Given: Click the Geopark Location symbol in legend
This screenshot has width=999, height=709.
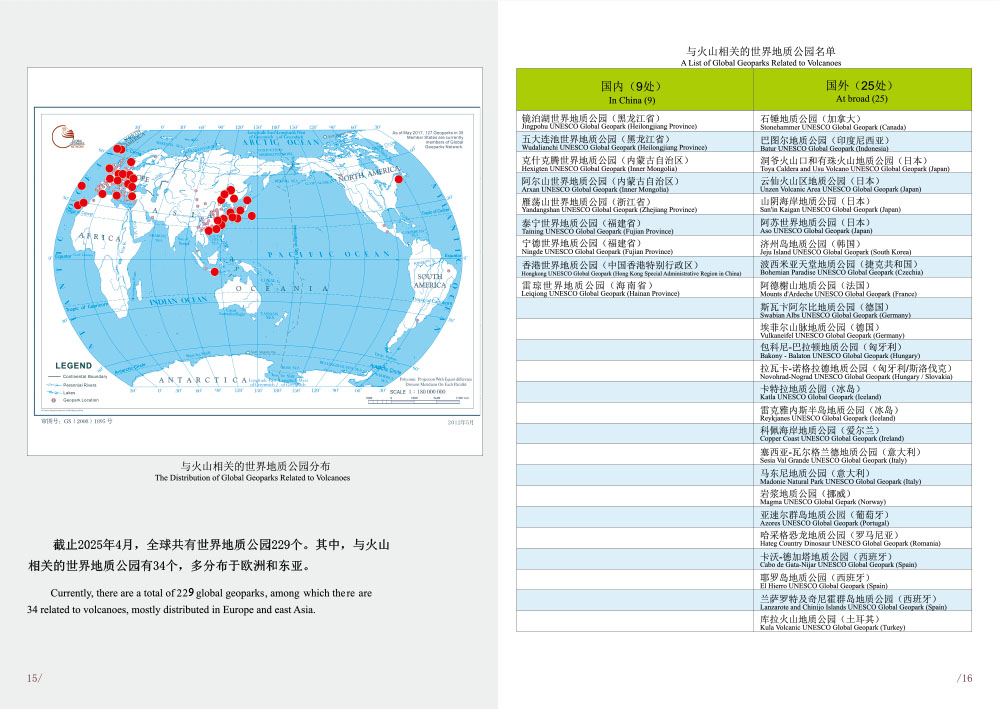Looking at the screenshot, I should [x=54, y=400].
